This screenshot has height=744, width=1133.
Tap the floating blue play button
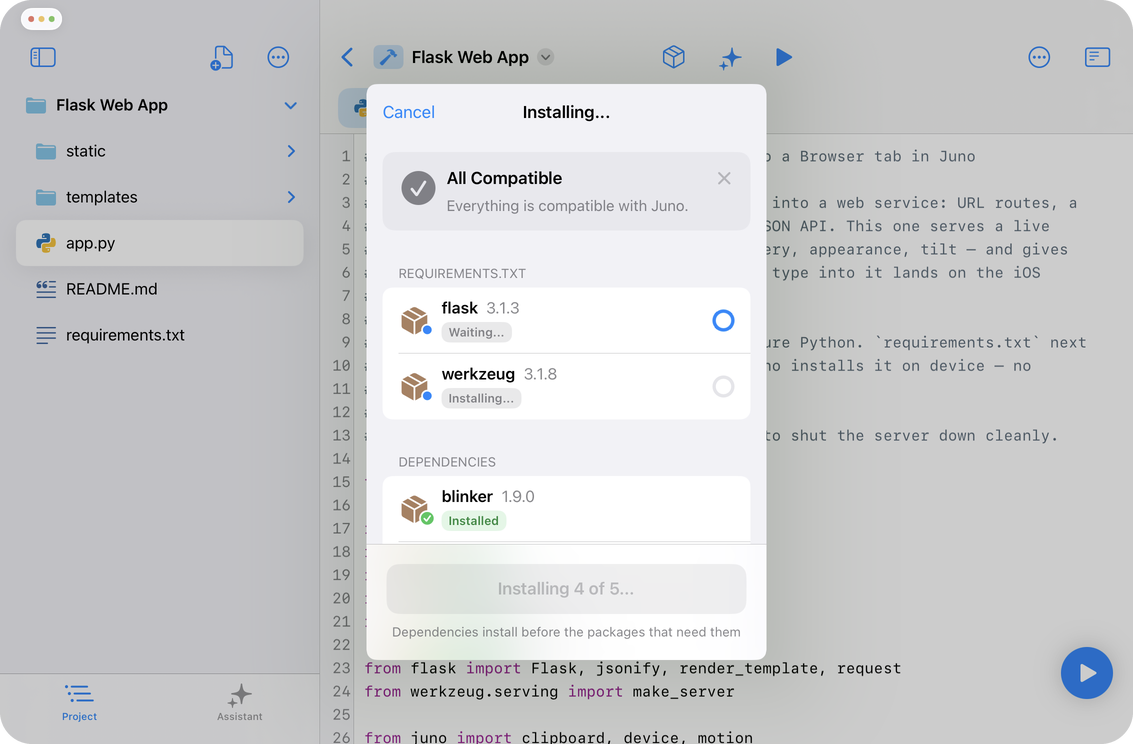click(1087, 672)
